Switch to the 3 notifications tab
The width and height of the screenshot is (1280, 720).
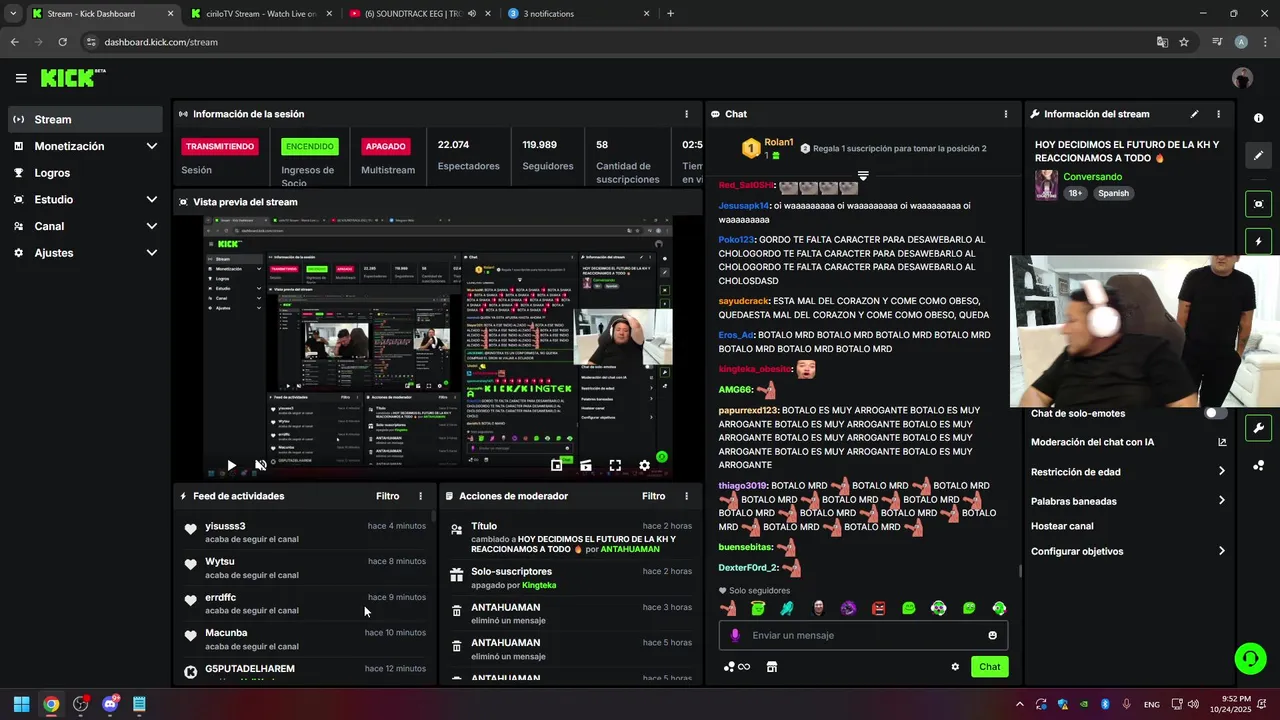click(578, 14)
